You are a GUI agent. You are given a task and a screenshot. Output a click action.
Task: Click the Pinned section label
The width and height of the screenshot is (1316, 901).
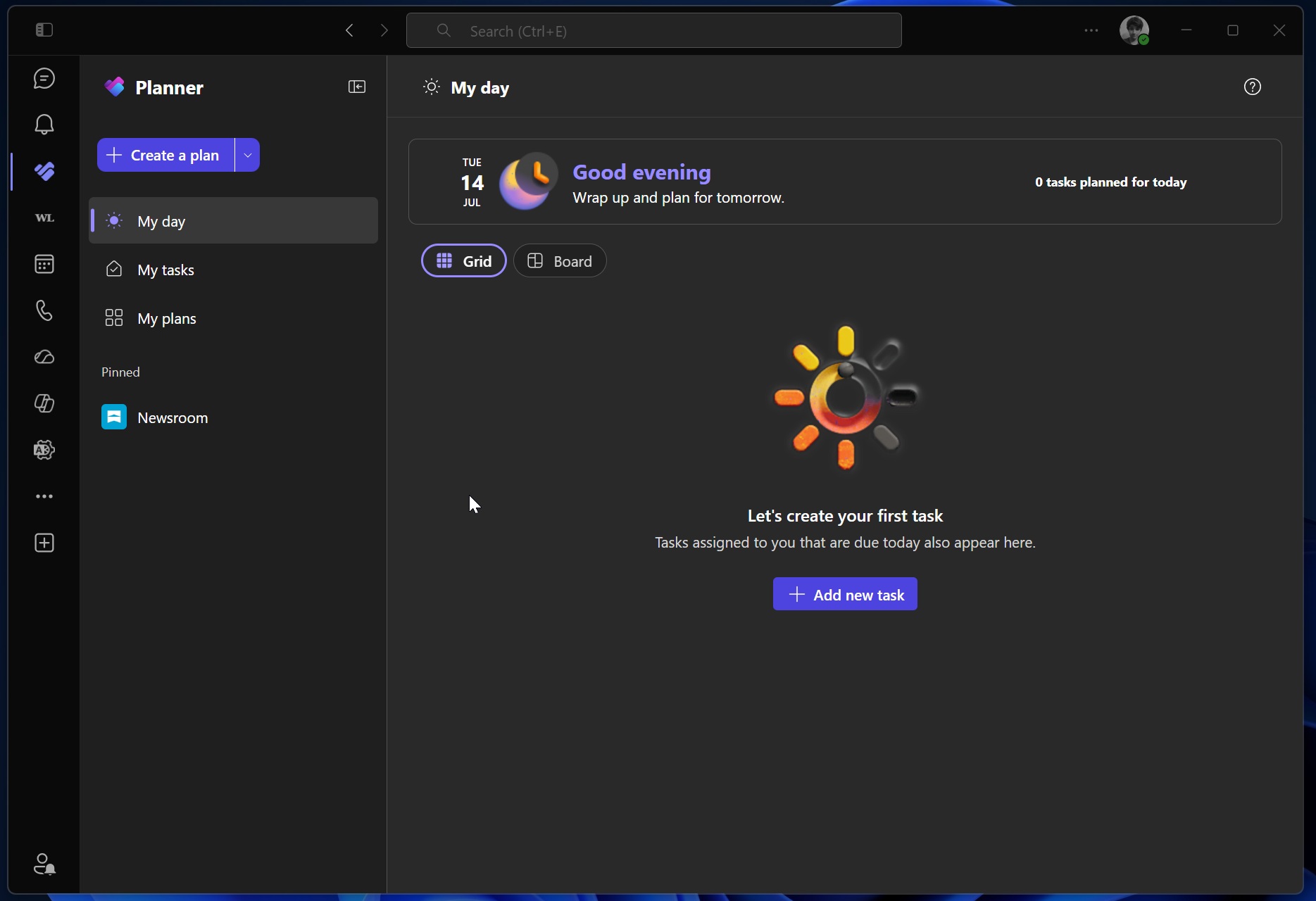[120, 372]
